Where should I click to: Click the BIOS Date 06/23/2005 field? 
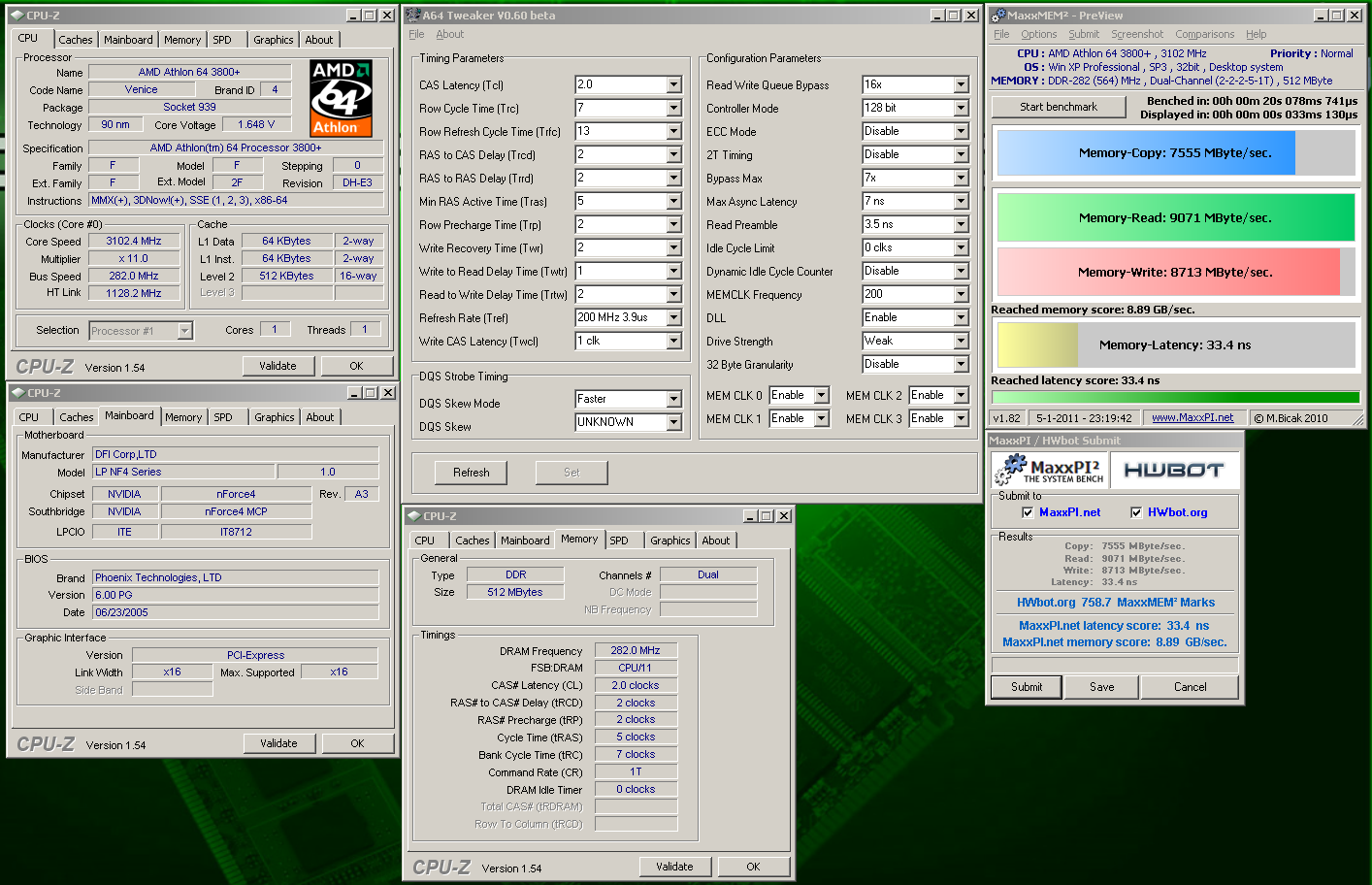(x=235, y=612)
